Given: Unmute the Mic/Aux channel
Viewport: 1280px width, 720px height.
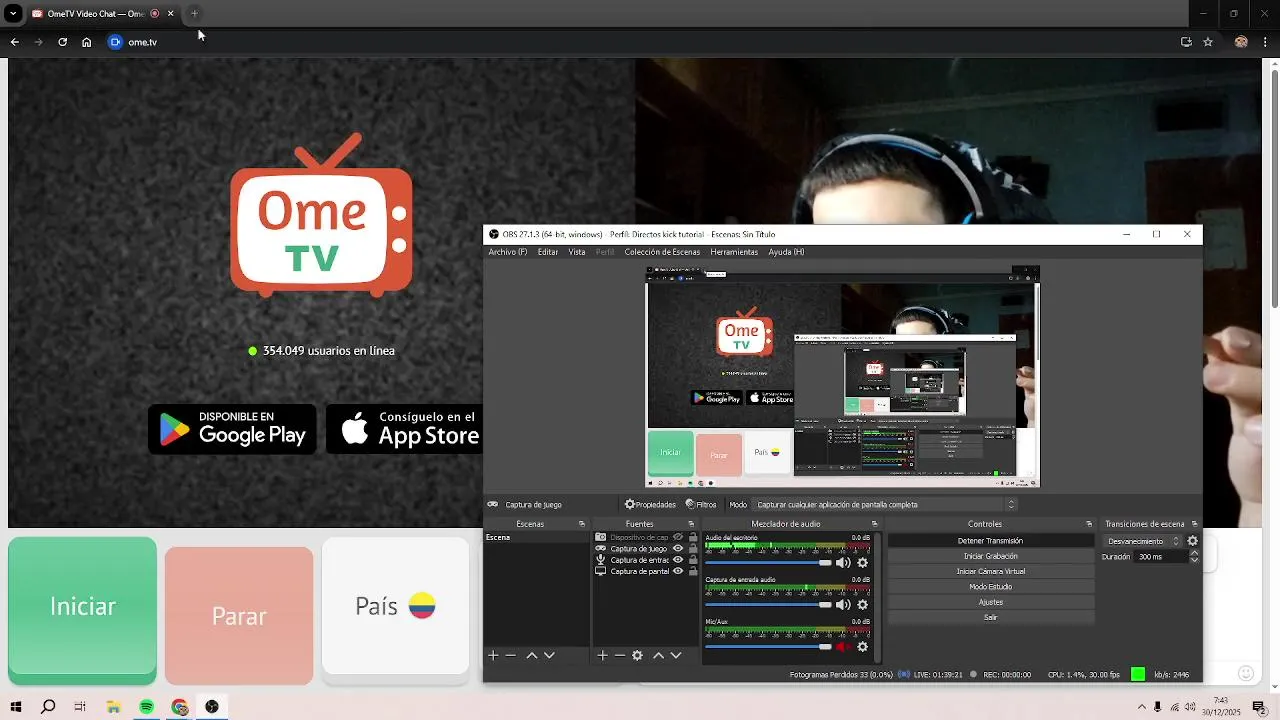Looking at the screenshot, I should (x=843, y=647).
